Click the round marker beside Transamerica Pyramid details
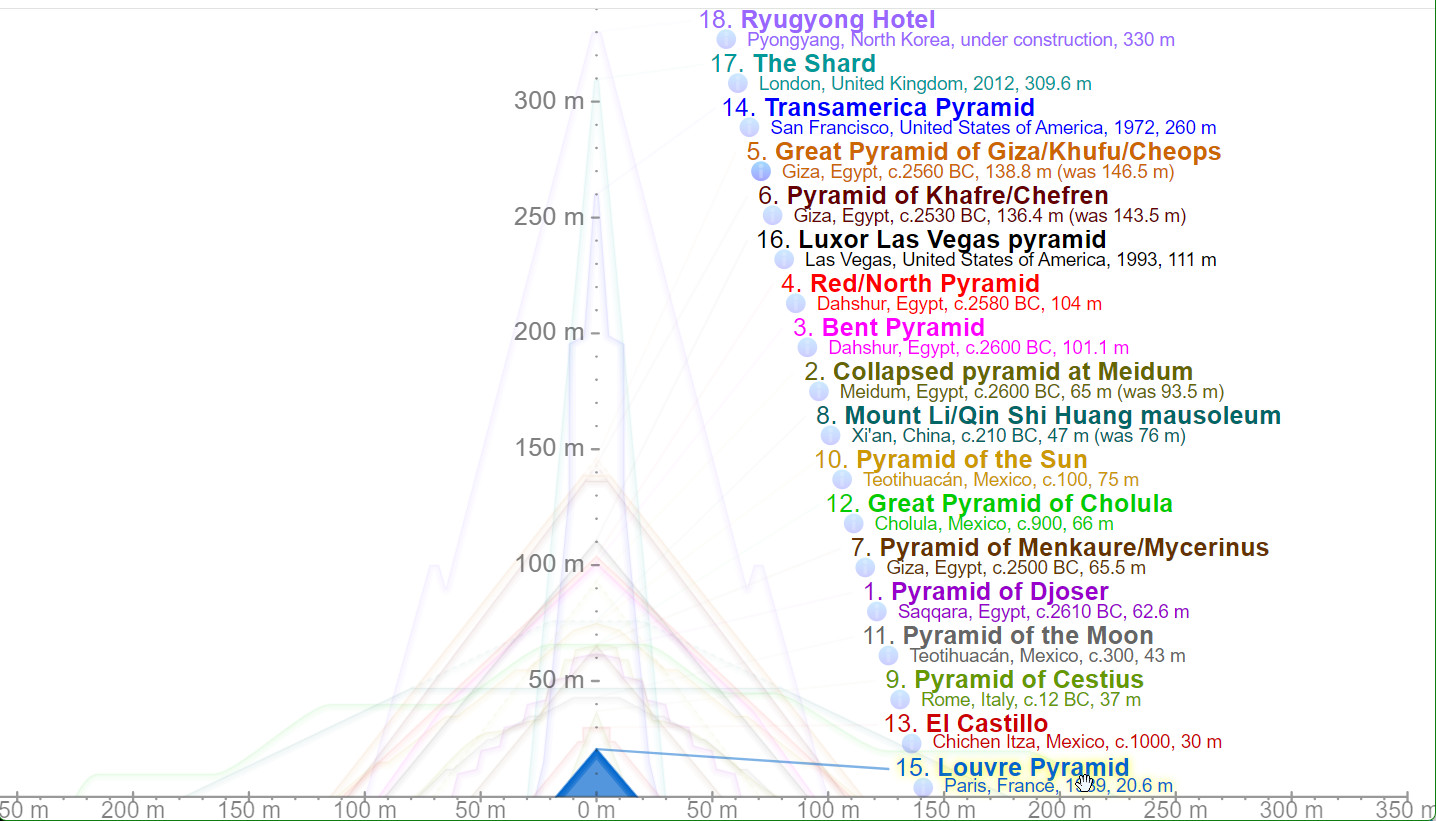The image size is (1436, 821). 749,128
